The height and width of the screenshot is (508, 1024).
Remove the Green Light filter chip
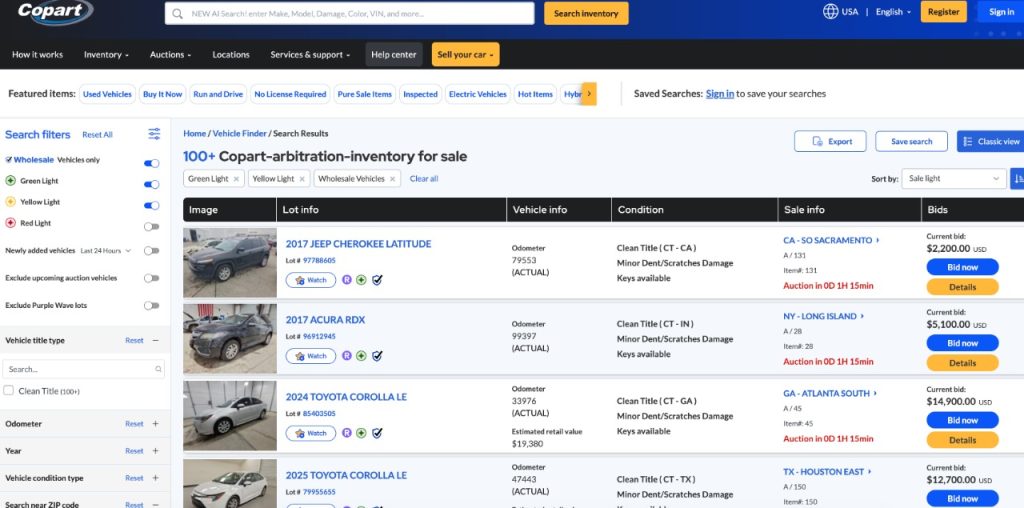pos(236,179)
